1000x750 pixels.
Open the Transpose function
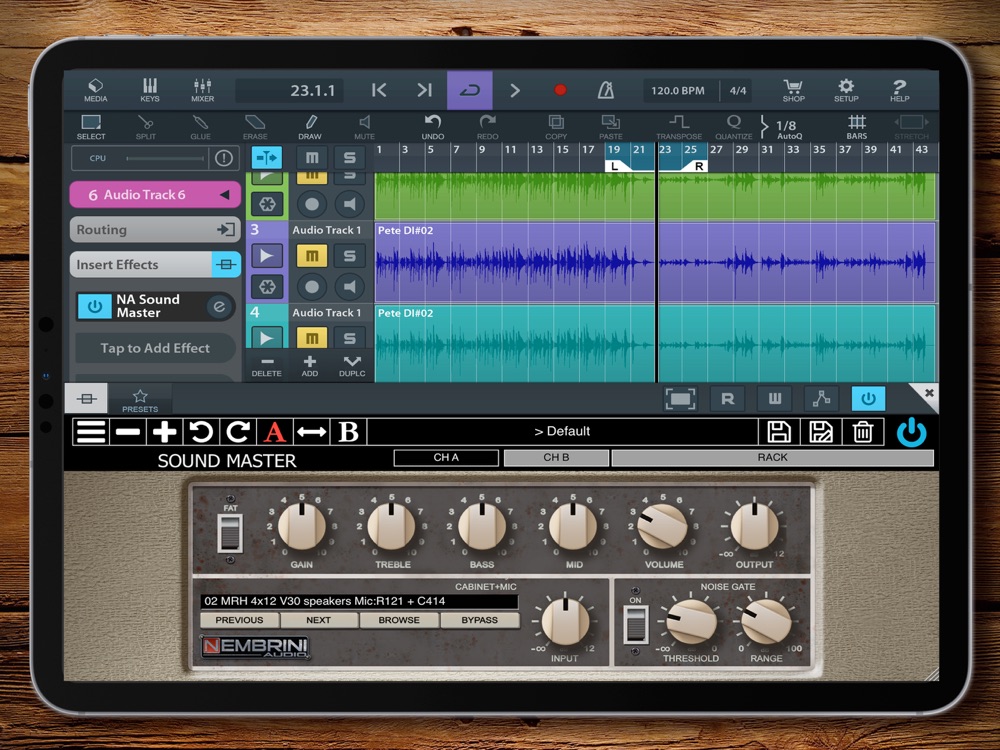tap(679, 127)
